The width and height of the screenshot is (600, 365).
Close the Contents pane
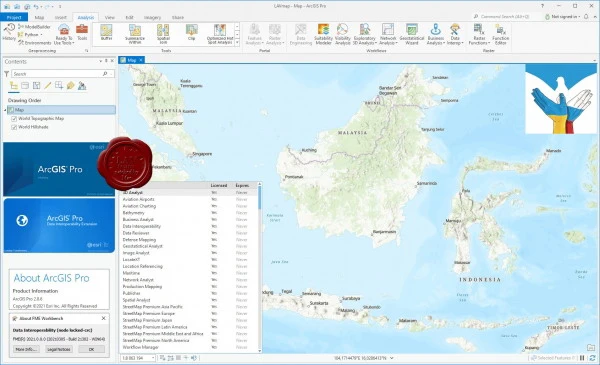(x=112, y=61)
